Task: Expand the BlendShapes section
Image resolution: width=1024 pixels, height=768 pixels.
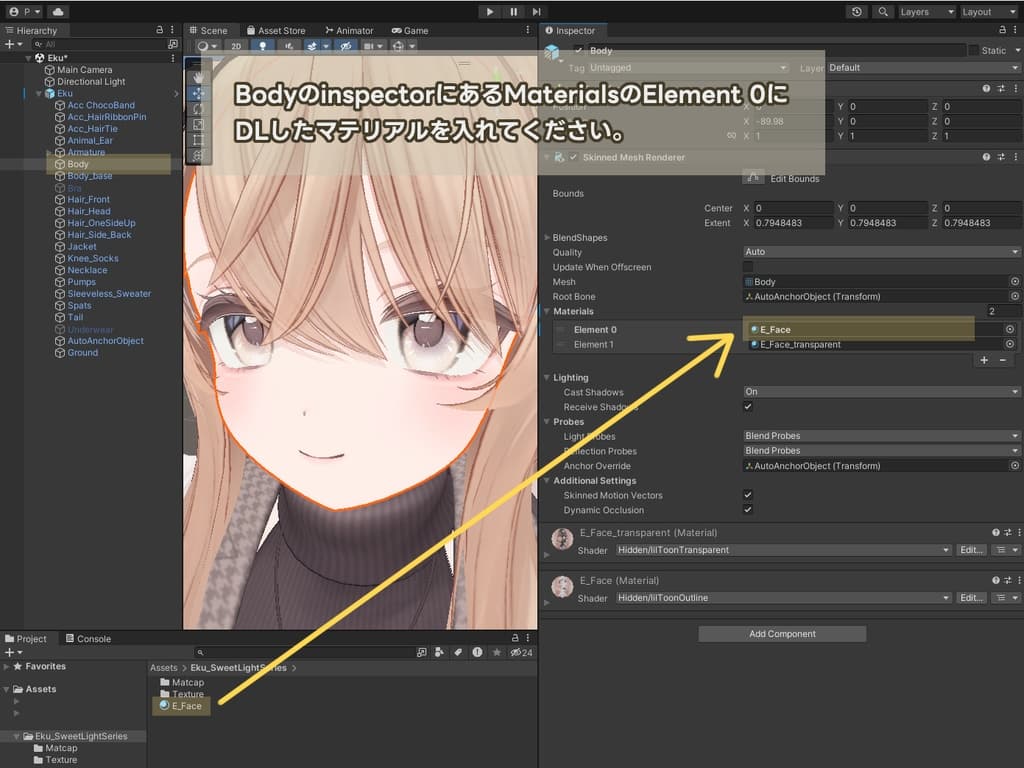Action: (548, 238)
